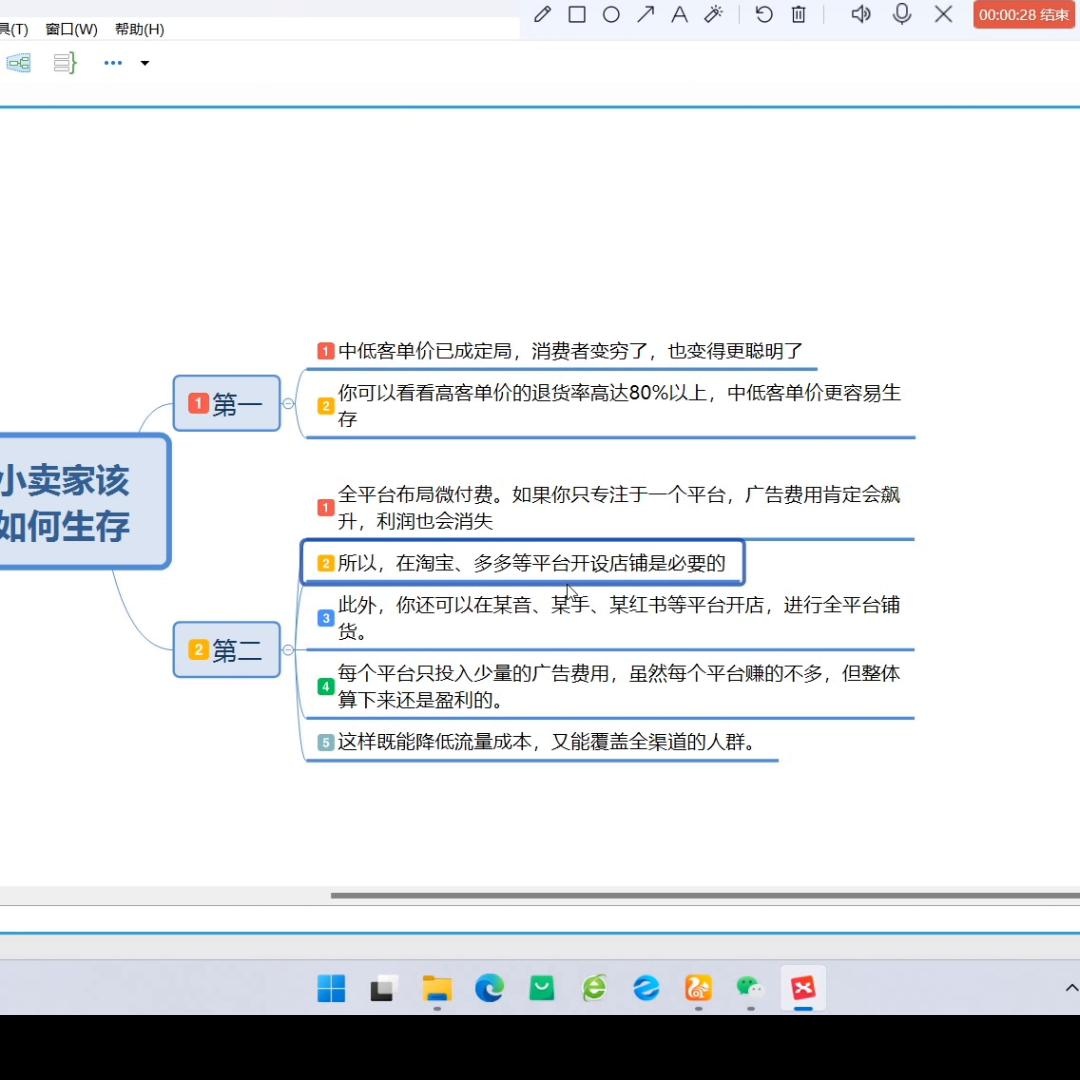The width and height of the screenshot is (1080, 1080).
Task: Click priority 2 marker on 退货率 subtopic
Action: pos(326,406)
